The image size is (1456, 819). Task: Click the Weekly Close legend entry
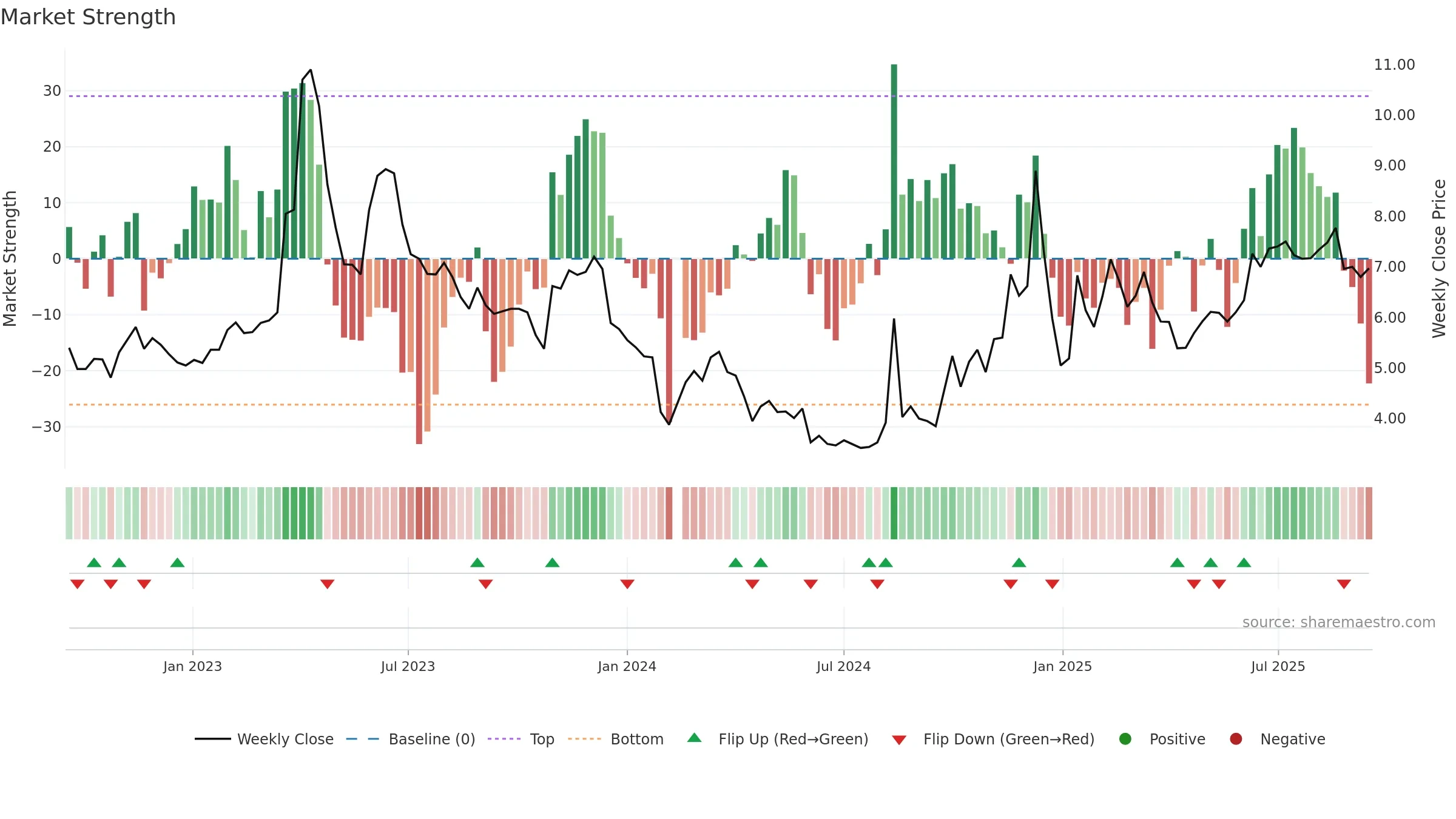pos(264,739)
